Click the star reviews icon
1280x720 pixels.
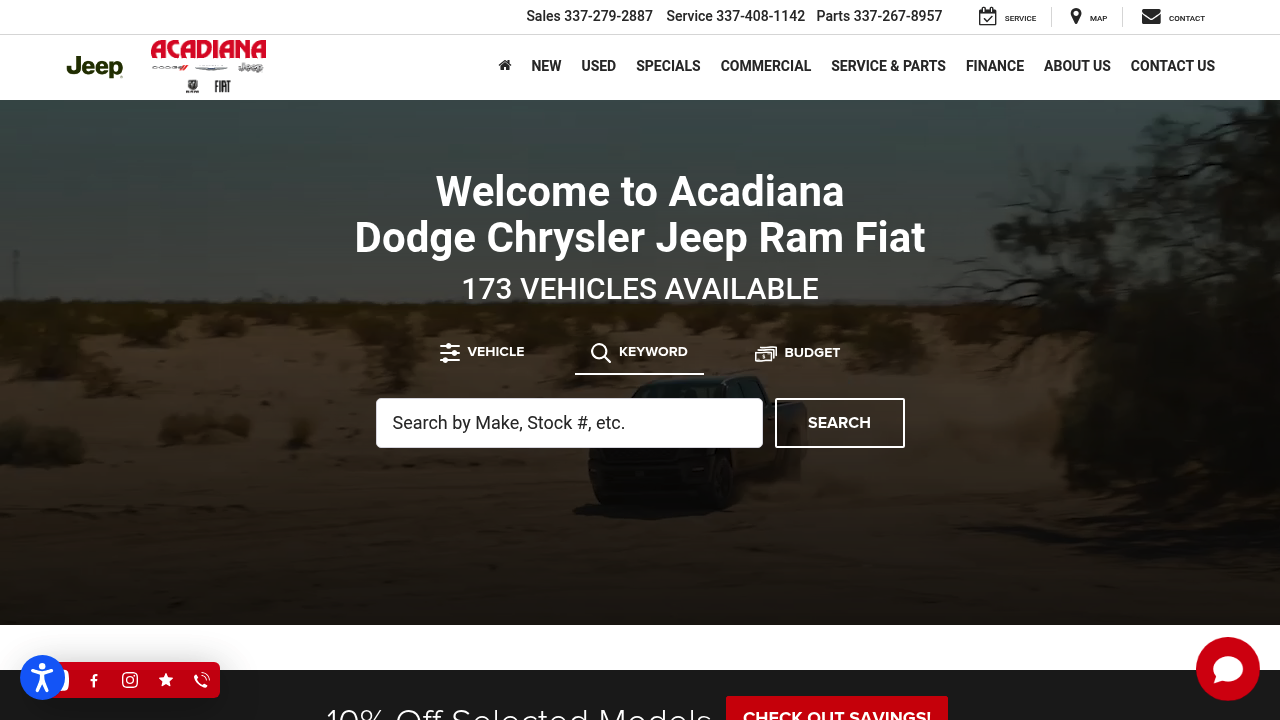point(166,680)
